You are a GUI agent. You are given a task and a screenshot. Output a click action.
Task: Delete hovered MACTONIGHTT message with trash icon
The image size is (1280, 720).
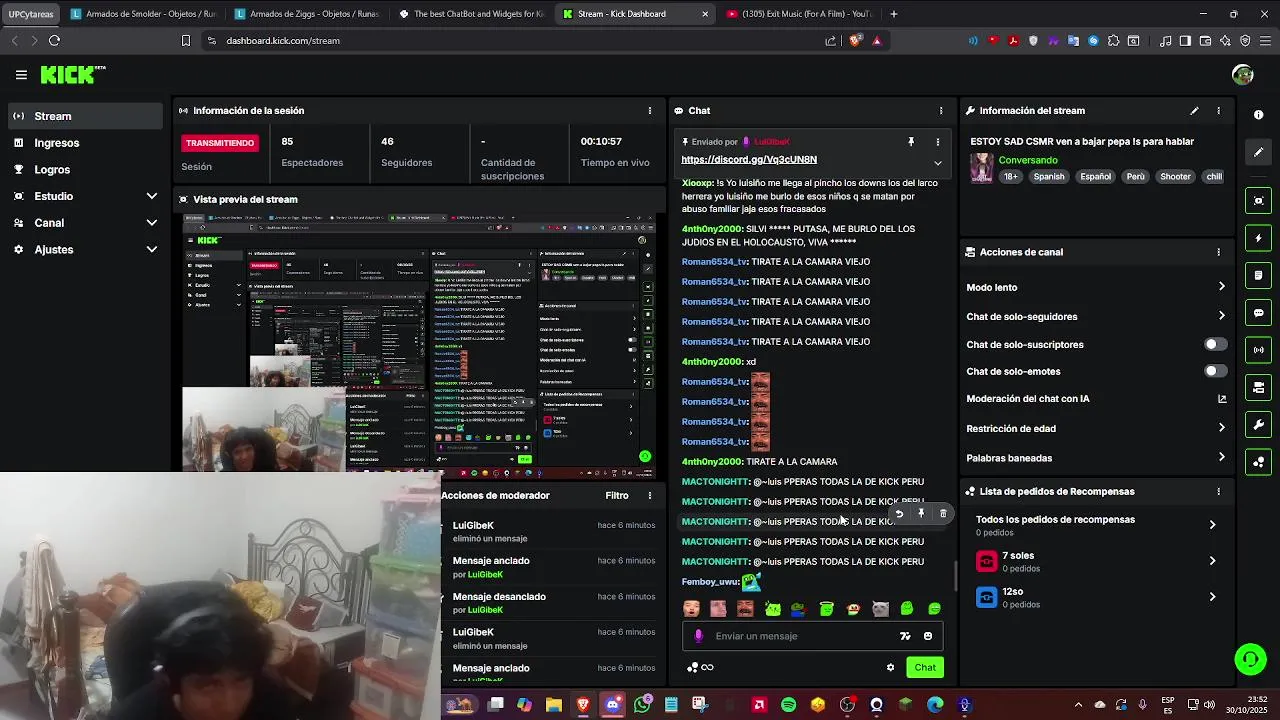(x=943, y=514)
